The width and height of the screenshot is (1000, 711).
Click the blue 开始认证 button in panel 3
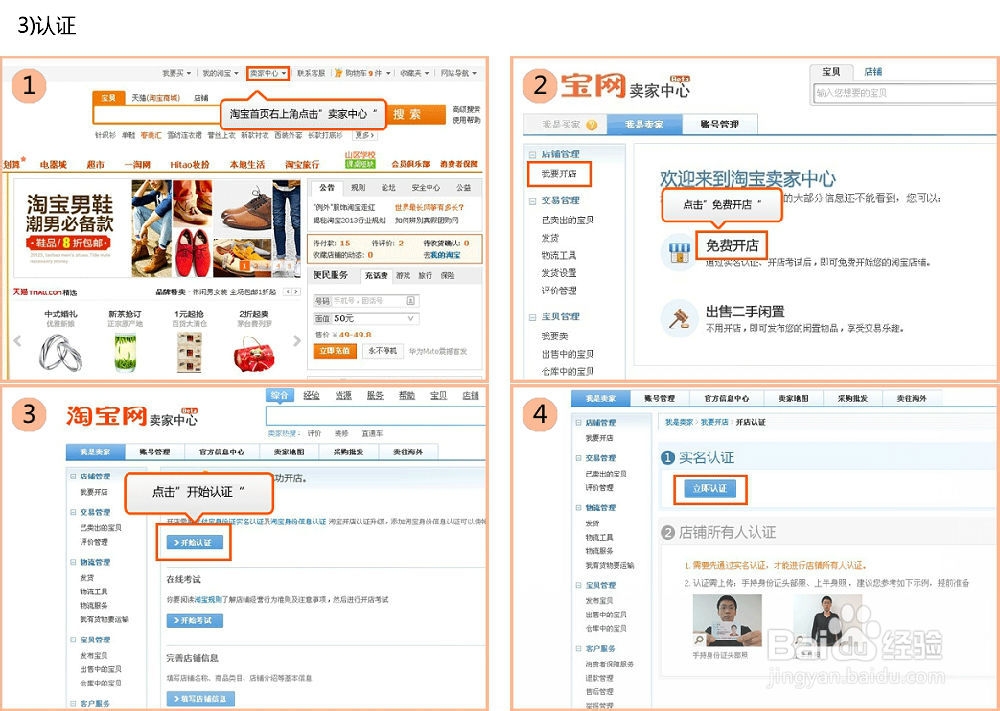click(x=195, y=543)
